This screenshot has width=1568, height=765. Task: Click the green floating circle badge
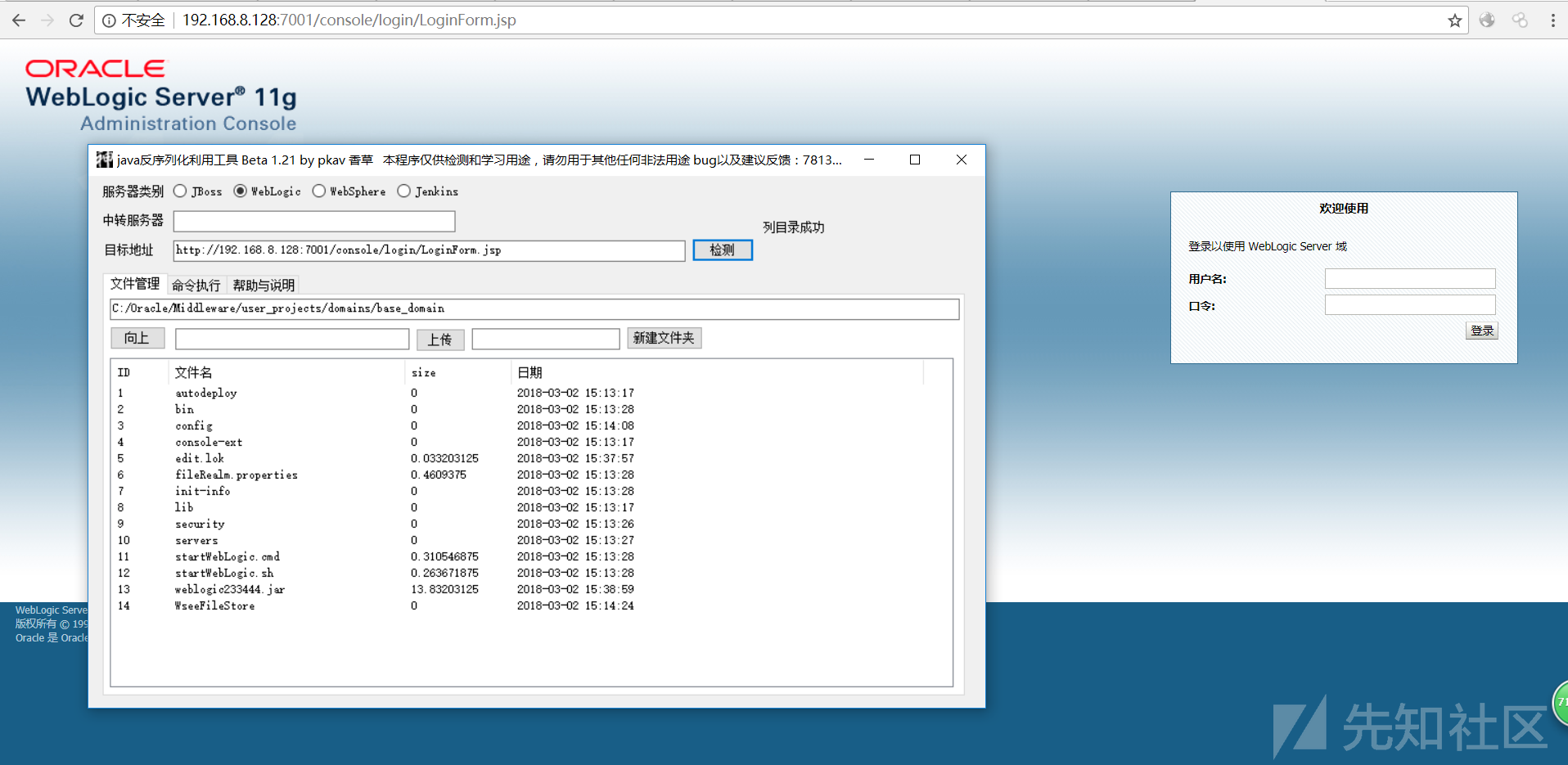1560,702
